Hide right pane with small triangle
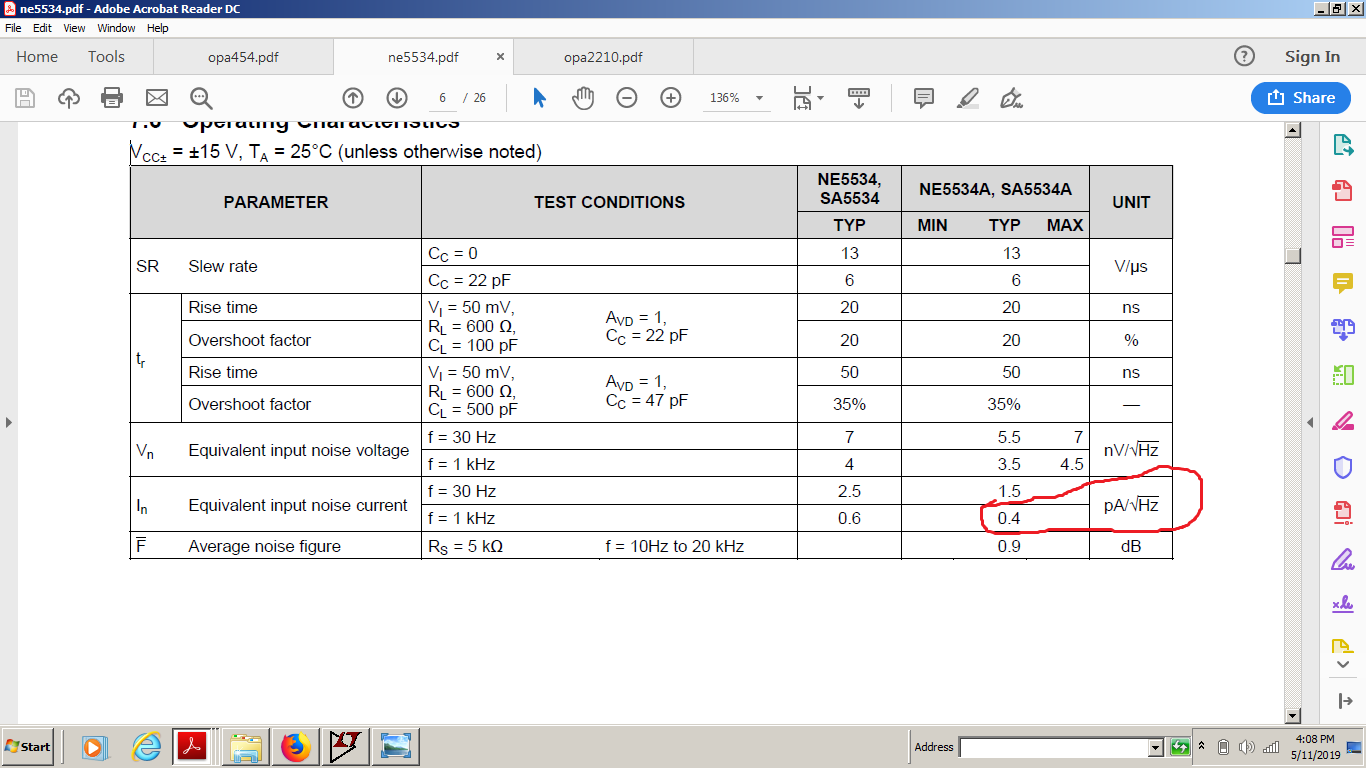The image size is (1366, 768). (x=1311, y=423)
